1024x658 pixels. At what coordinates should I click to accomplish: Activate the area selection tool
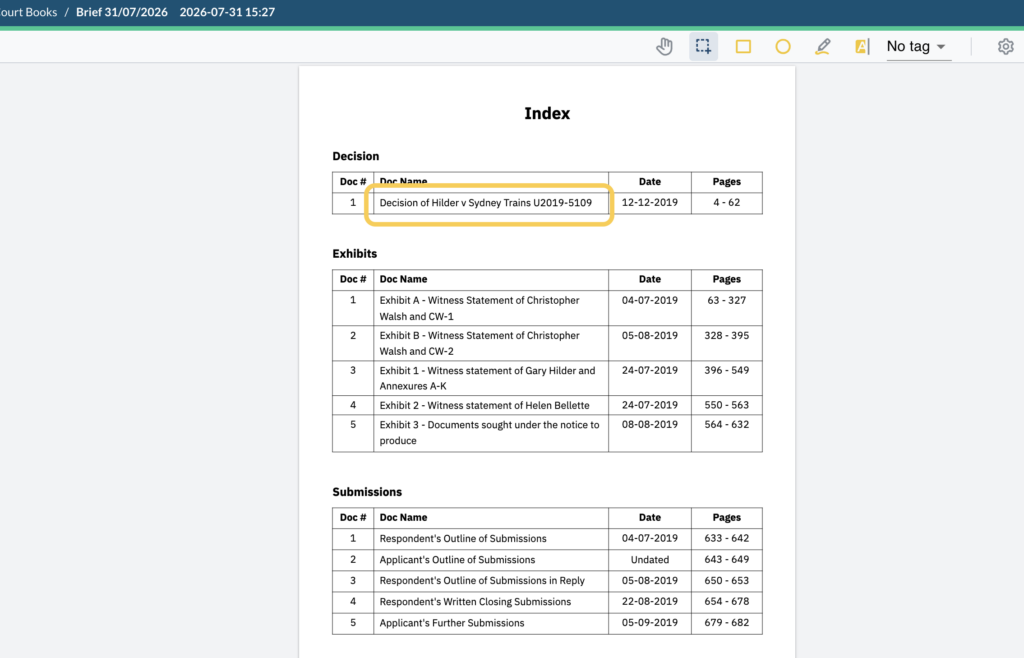click(703, 46)
